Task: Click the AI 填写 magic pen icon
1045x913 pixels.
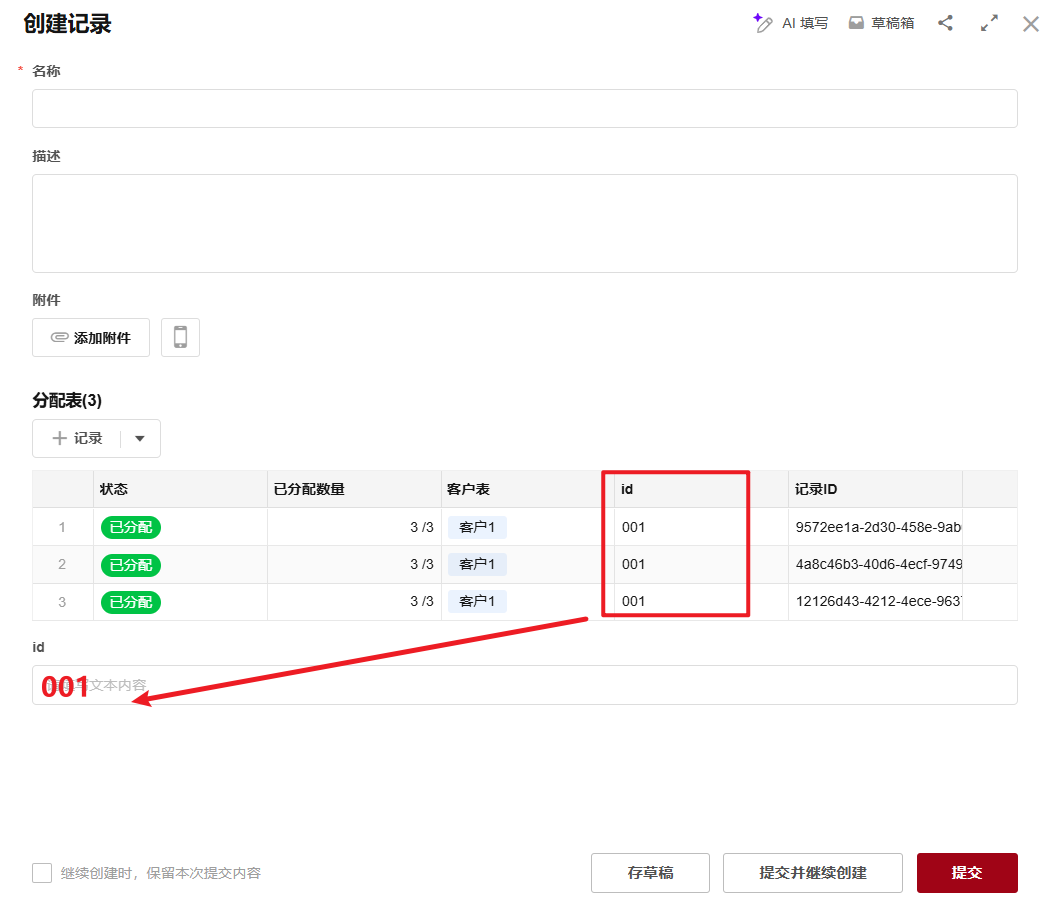Action: point(764,23)
